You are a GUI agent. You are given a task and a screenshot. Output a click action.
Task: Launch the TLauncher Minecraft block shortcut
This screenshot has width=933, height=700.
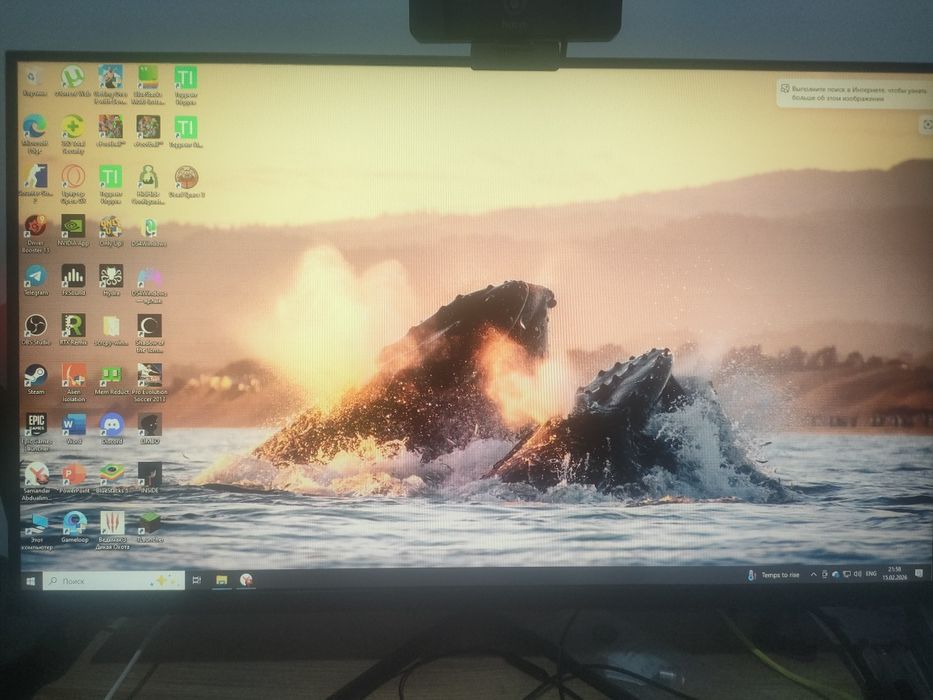click(x=150, y=527)
